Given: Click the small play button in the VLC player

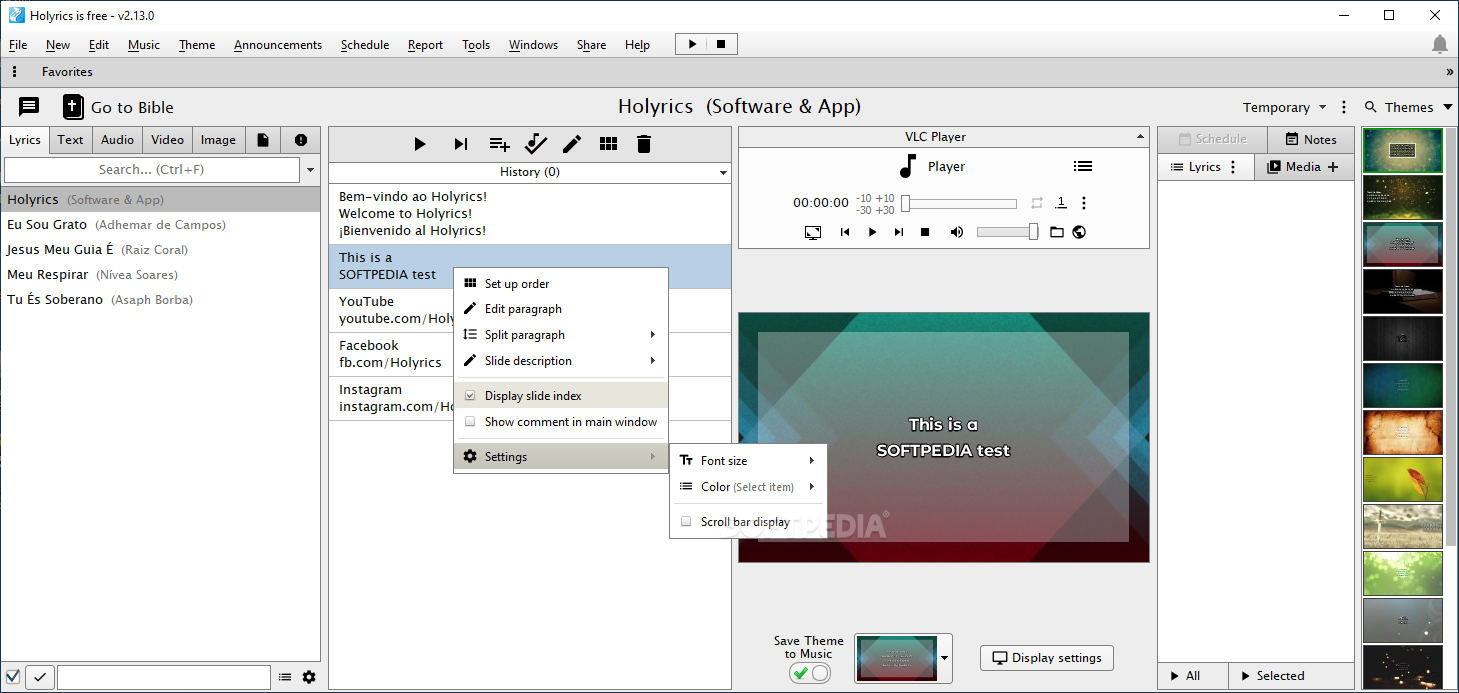Looking at the screenshot, I should tap(872, 232).
